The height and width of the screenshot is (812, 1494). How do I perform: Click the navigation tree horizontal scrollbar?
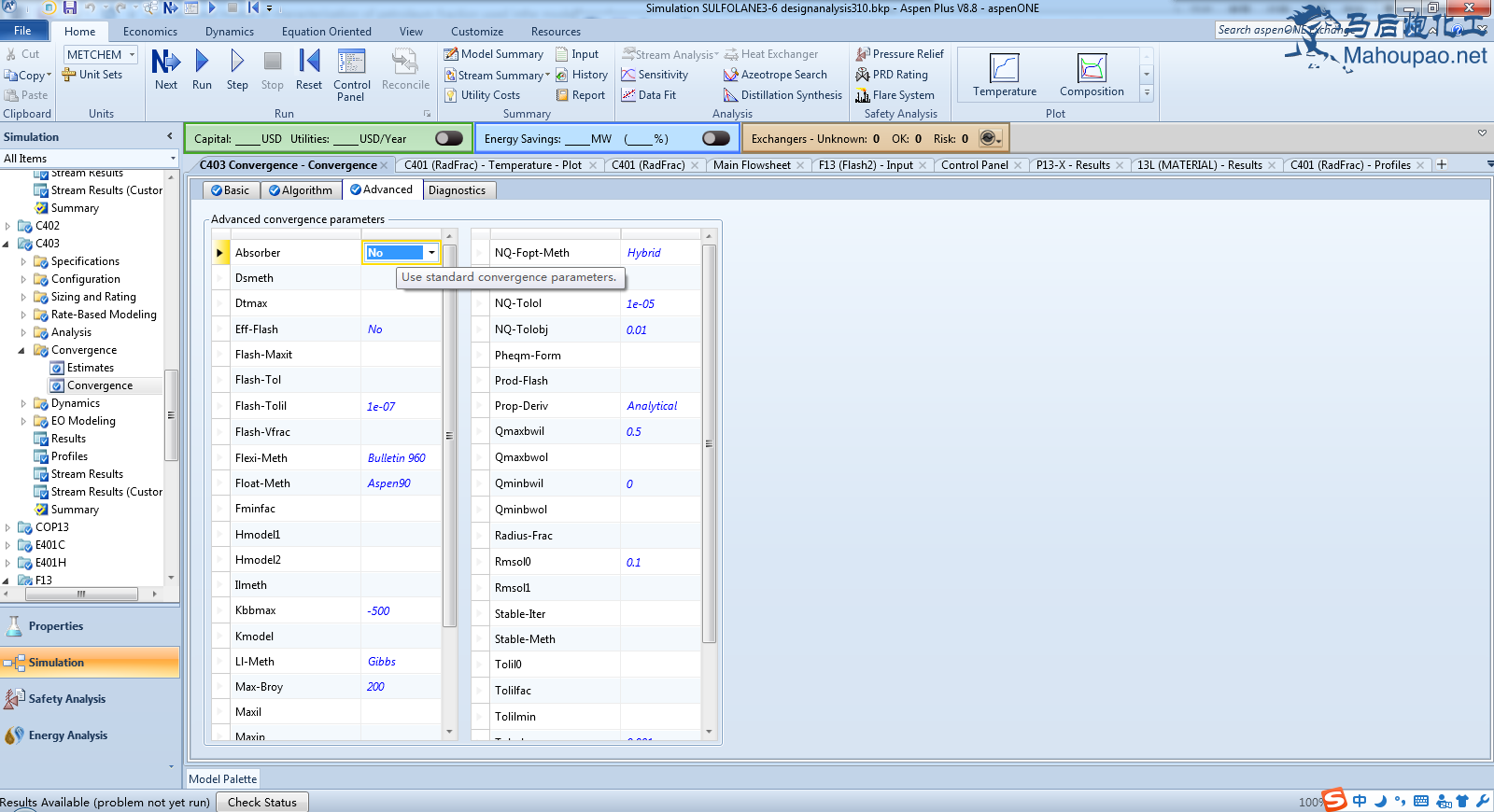(81, 594)
